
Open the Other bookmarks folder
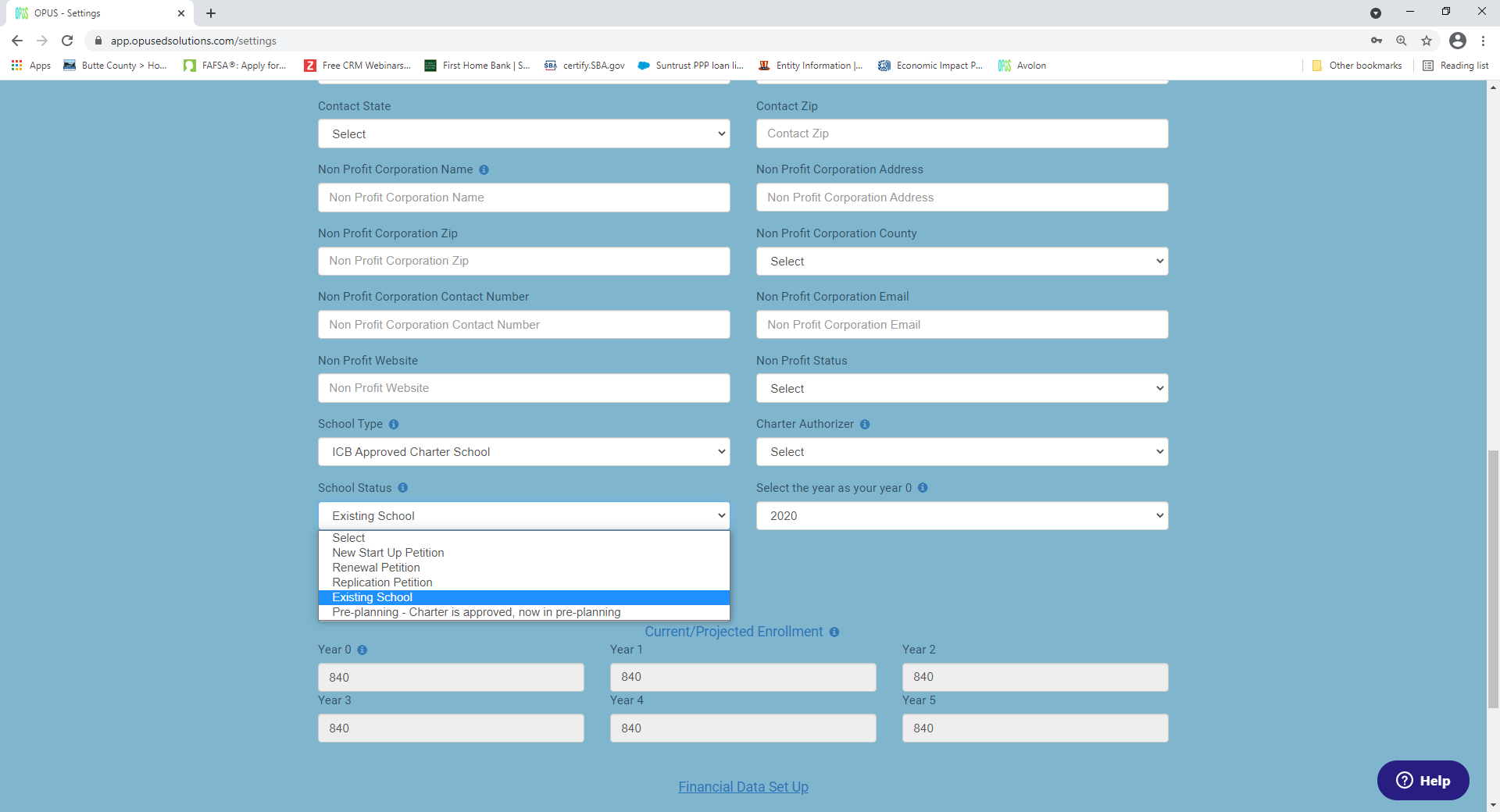pos(1357,66)
